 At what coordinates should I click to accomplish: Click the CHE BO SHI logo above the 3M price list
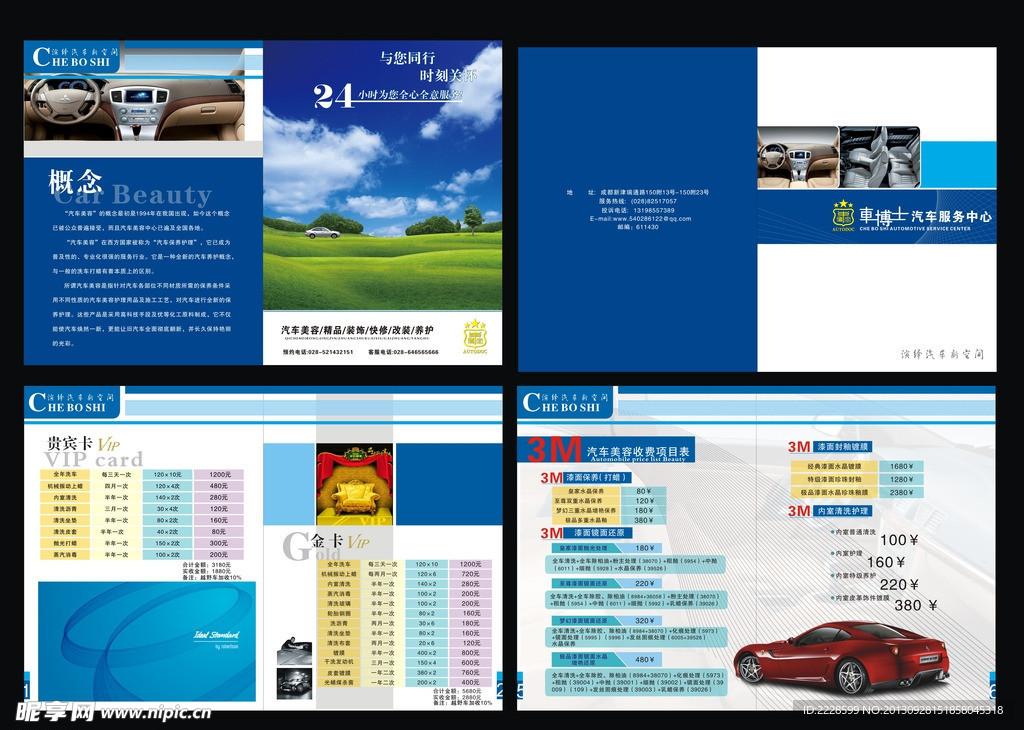tap(565, 402)
